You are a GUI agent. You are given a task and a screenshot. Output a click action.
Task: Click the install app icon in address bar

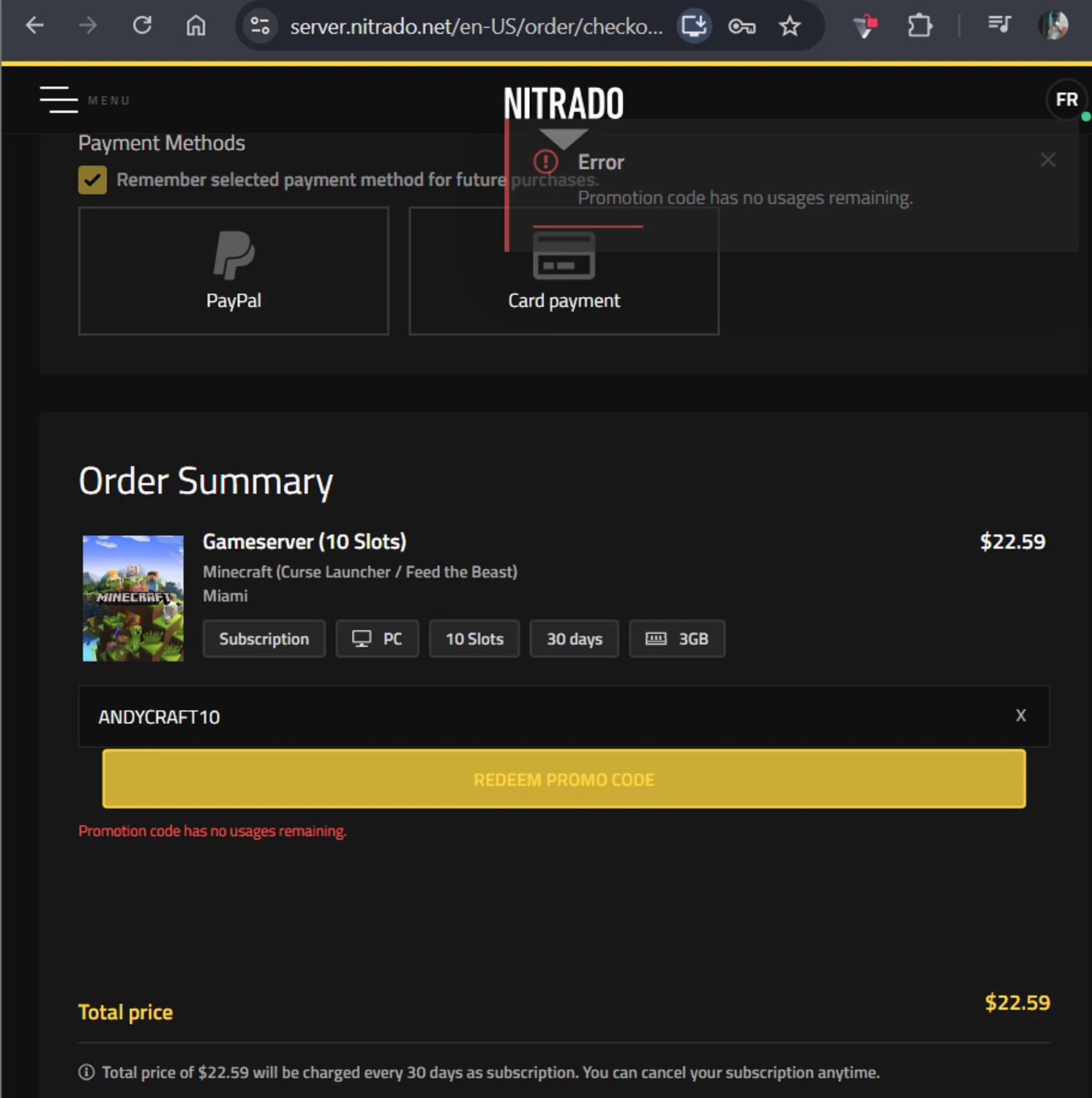point(693,26)
